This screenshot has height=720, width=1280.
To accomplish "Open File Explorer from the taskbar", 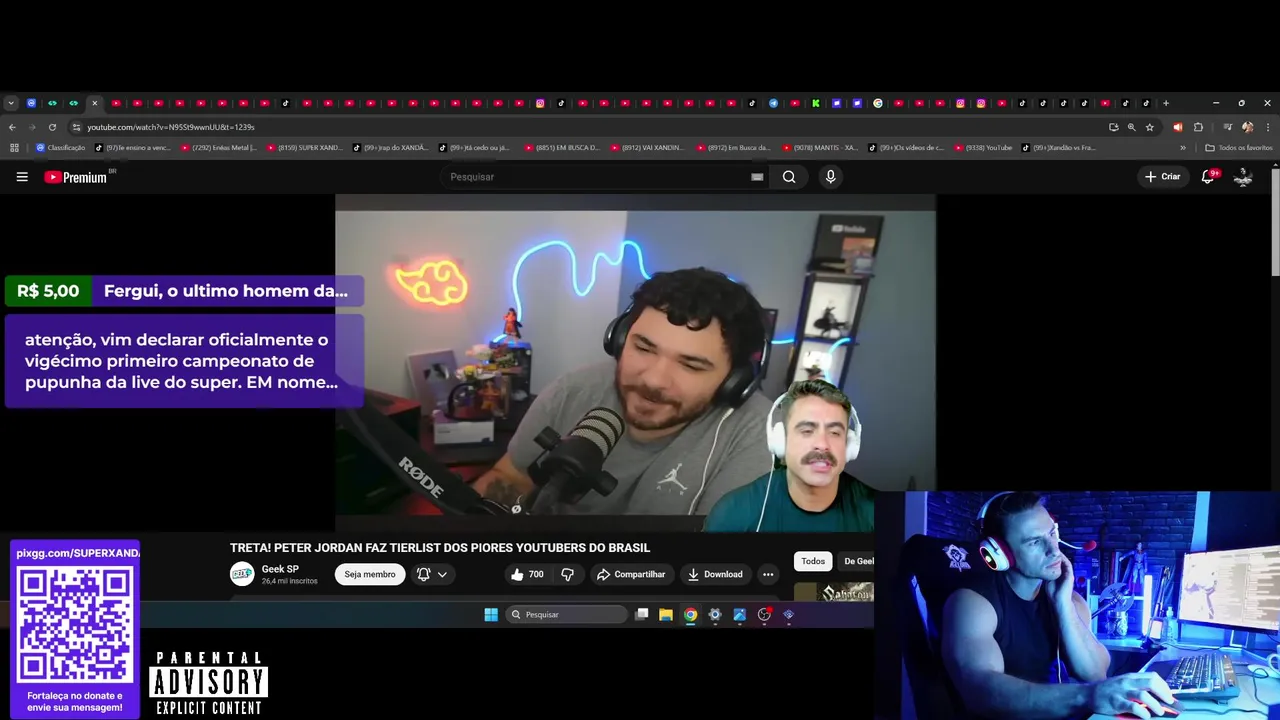I will point(665,614).
